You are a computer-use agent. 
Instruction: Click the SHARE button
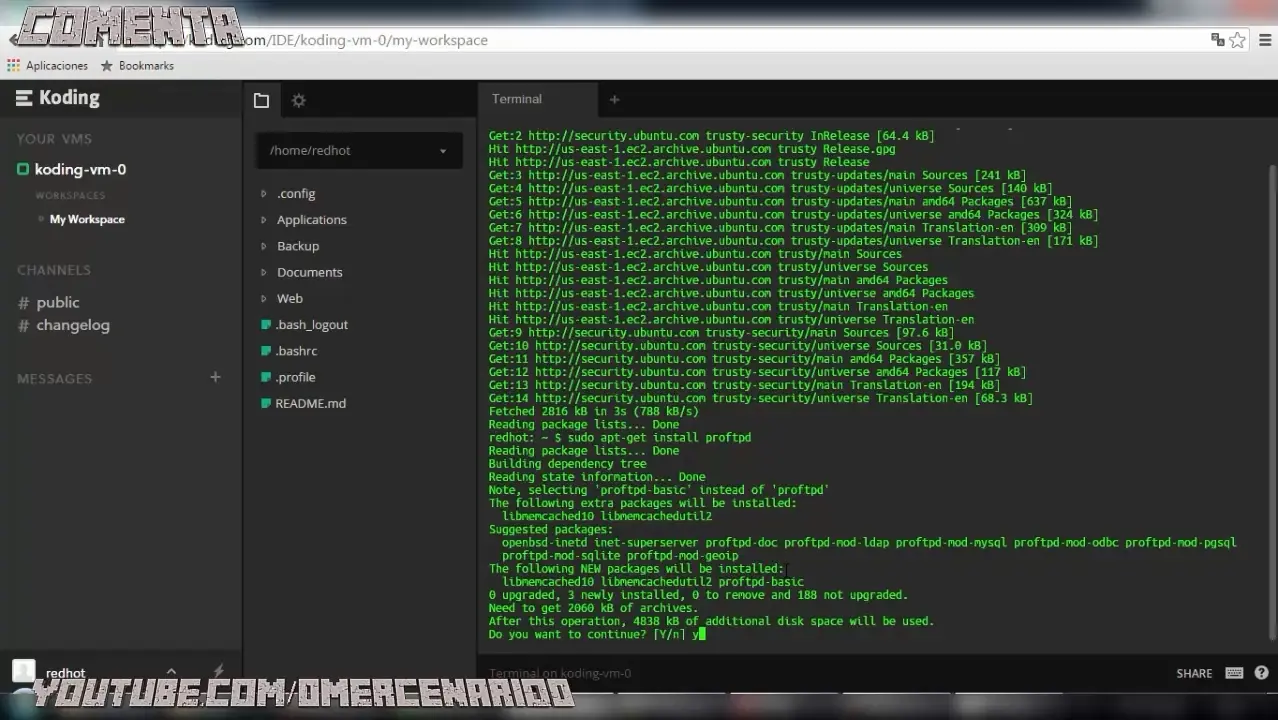tap(1194, 674)
